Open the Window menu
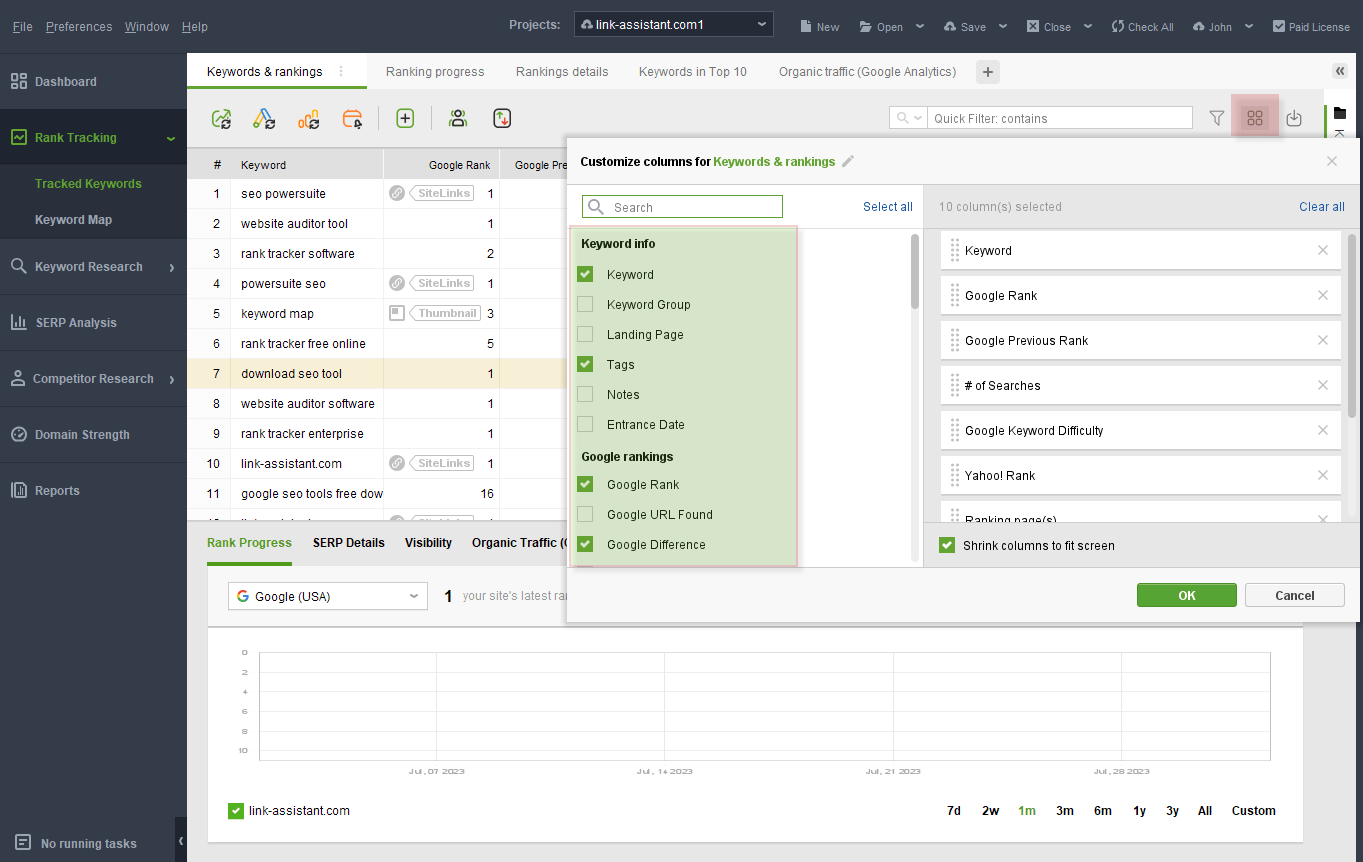This screenshot has height=862, width=1363. (147, 27)
